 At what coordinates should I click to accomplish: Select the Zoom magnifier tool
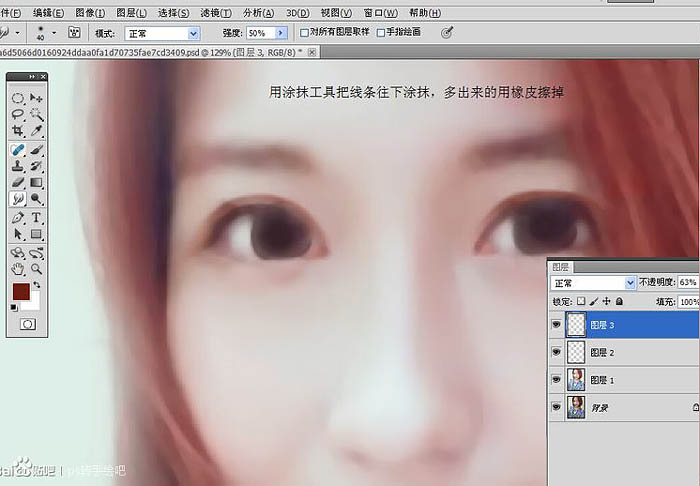[x=36, y=269]
